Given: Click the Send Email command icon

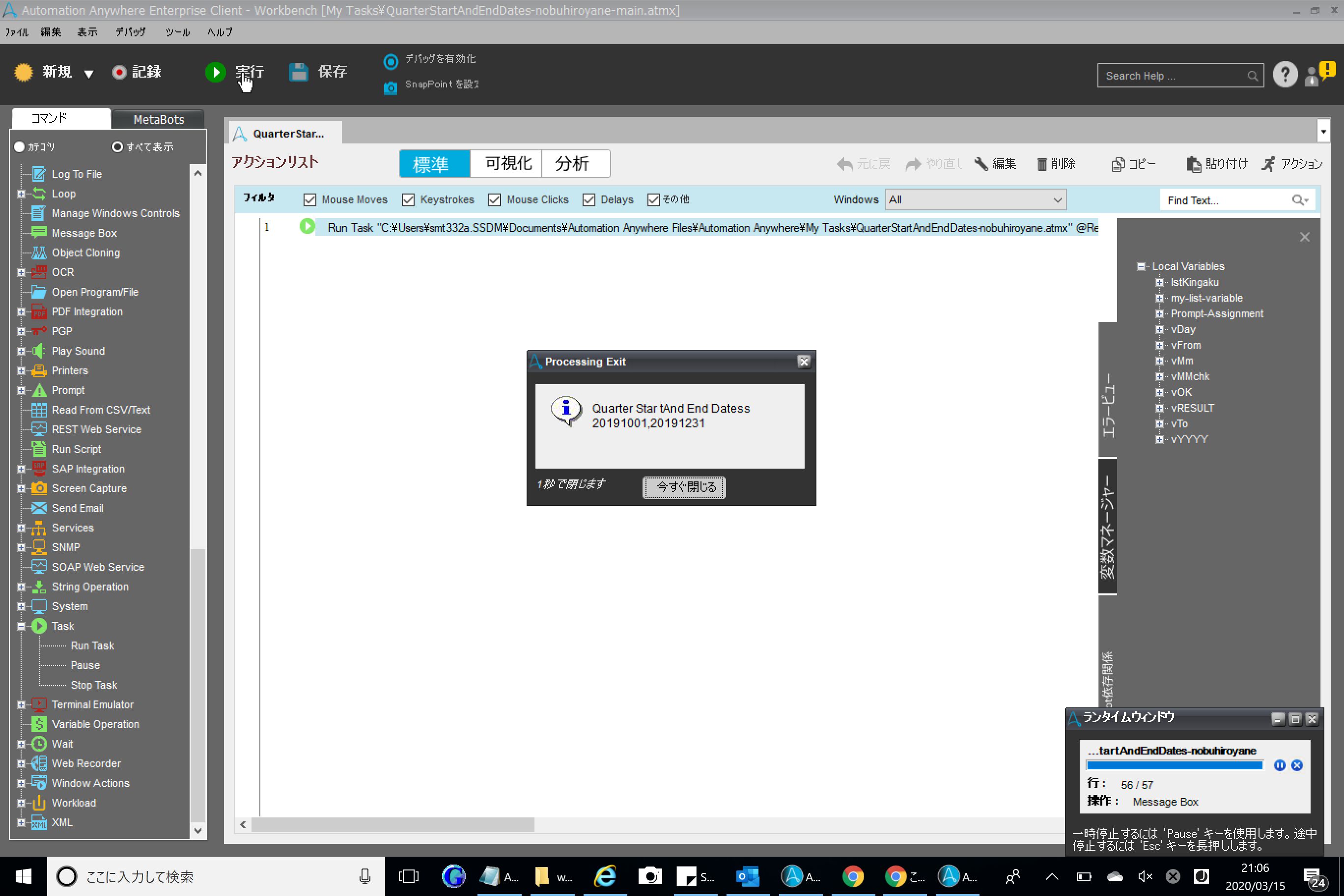Looking at the screenshot, I should [39, 508].
